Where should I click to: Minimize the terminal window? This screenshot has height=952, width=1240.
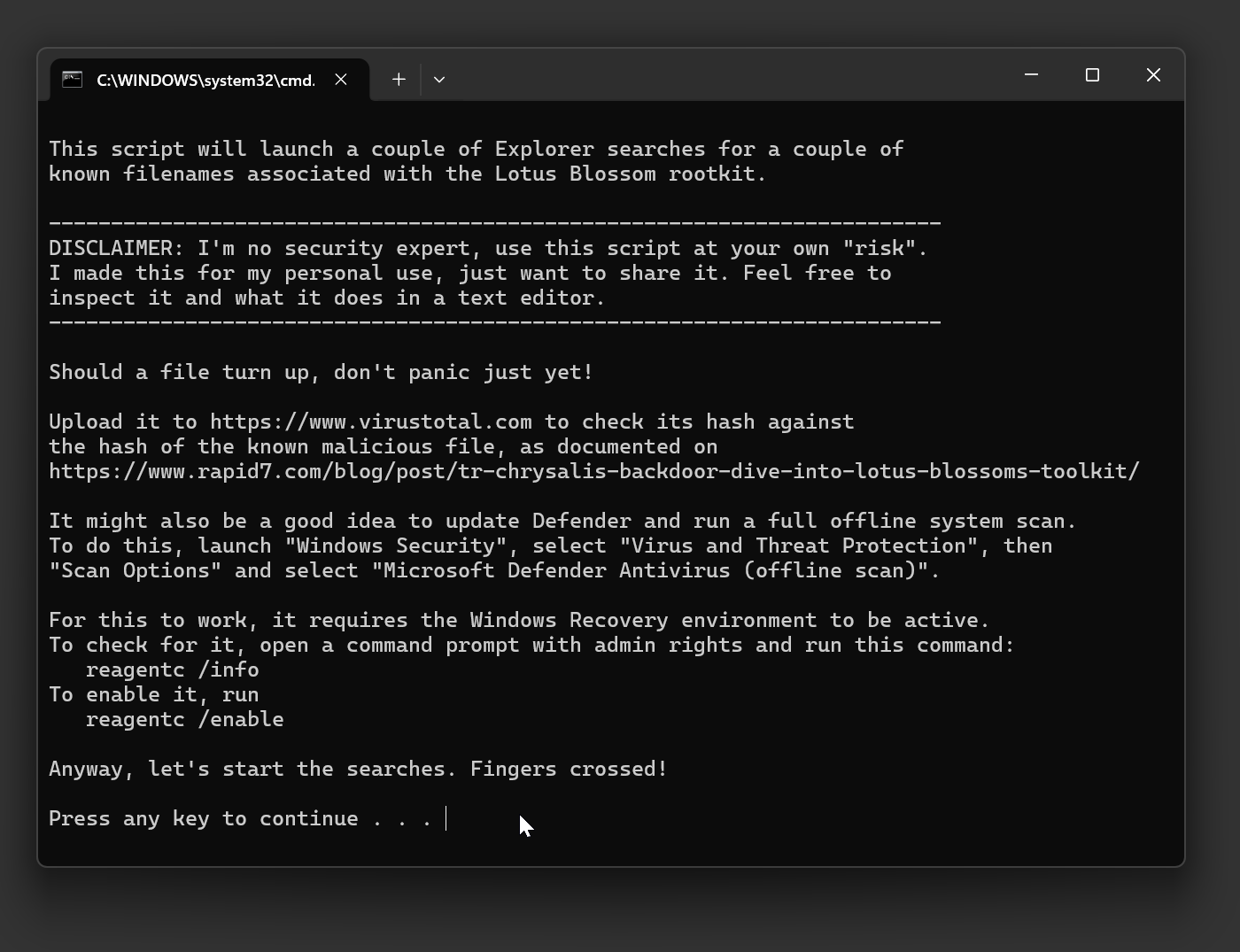[x=1031, y=75]
